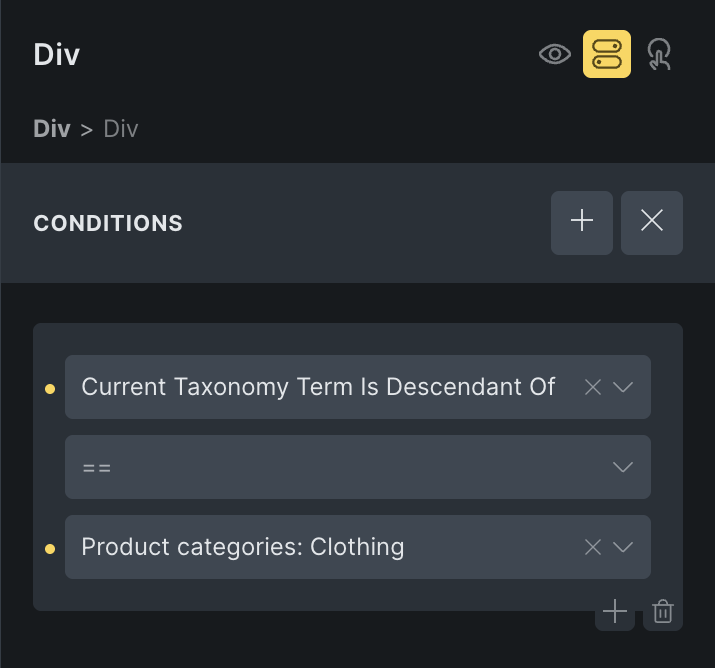Expand the Current Taxonomy Term Is Descendant Of dropdown
715x668 pixels.
pyautogui.click(x=623, y=388)
